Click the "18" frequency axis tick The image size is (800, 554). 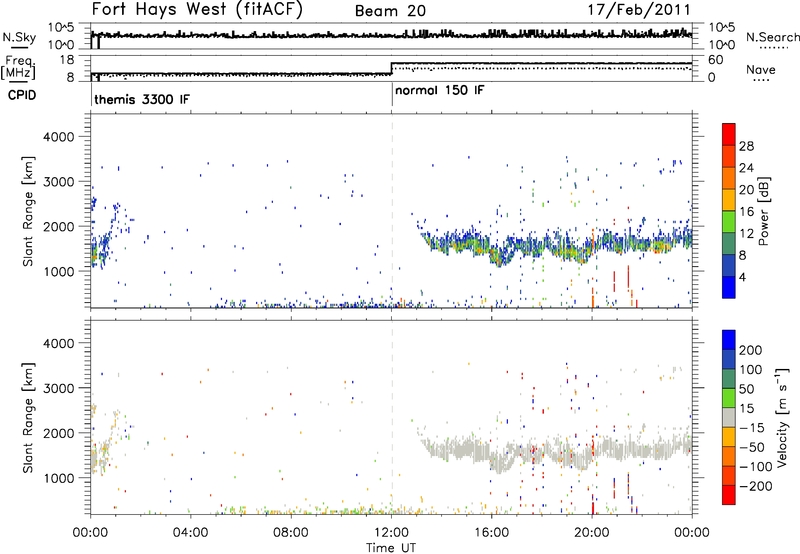pos(67,60)
